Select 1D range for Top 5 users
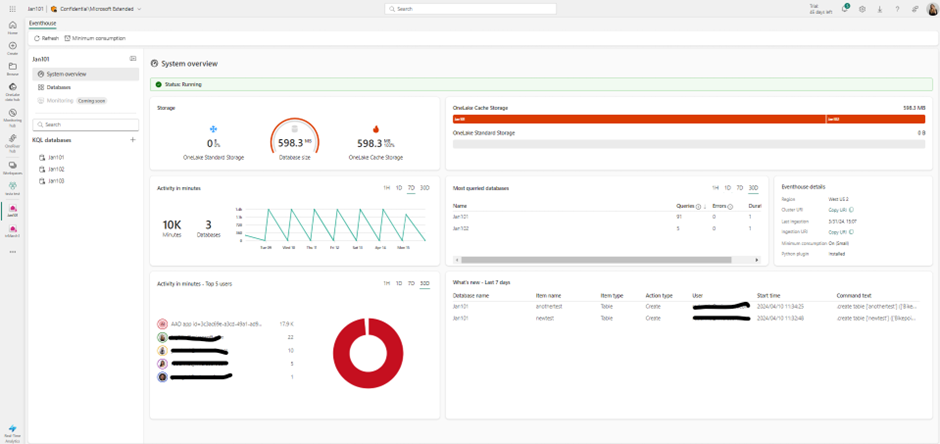This screenshot has width=940, height=444. (399, 283)
